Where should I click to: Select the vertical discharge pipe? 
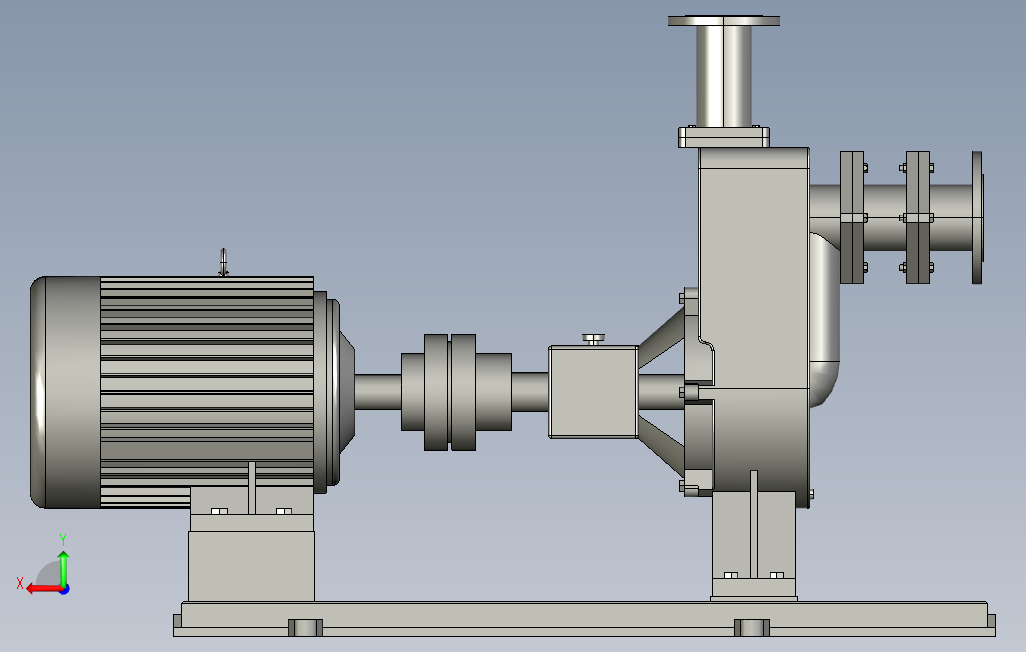[x=723, y=77]
